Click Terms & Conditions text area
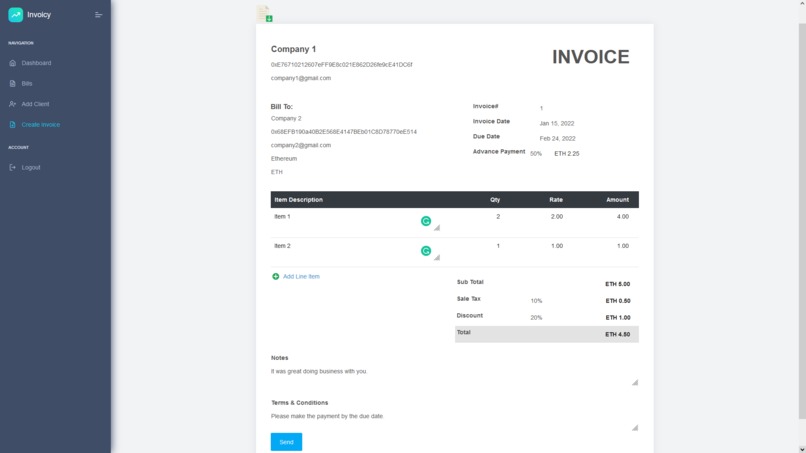The width and height of the screenshot is (806, 453). pyautogui.click(x=454, y=421)
